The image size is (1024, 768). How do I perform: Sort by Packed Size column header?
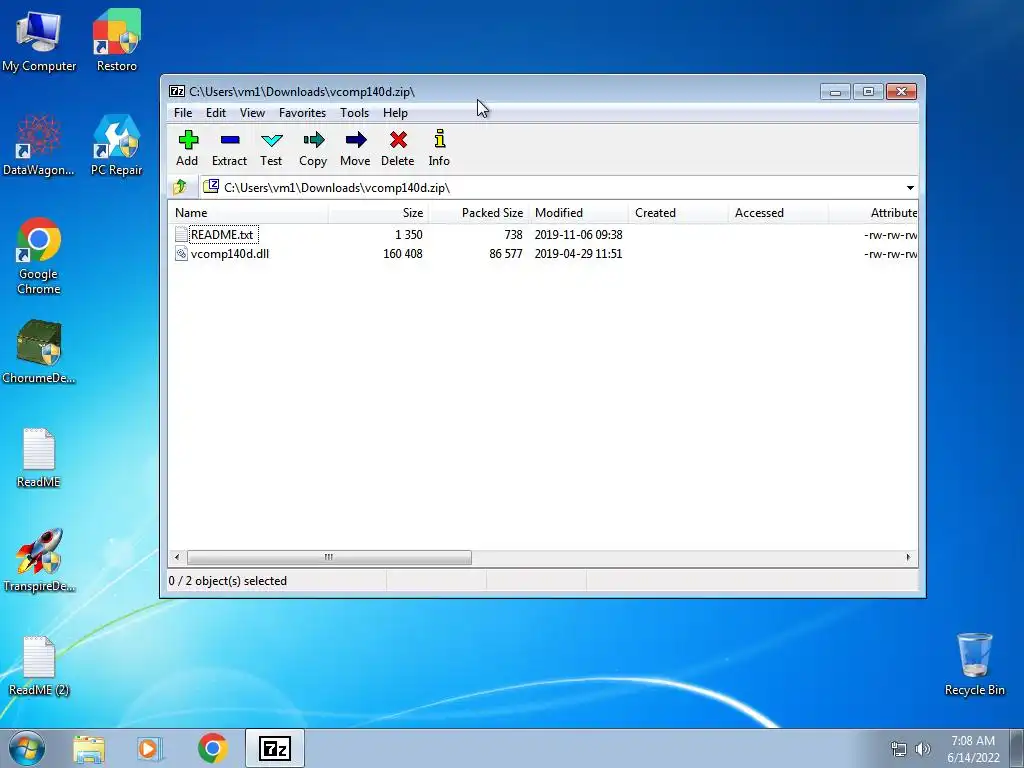(479, 213)
